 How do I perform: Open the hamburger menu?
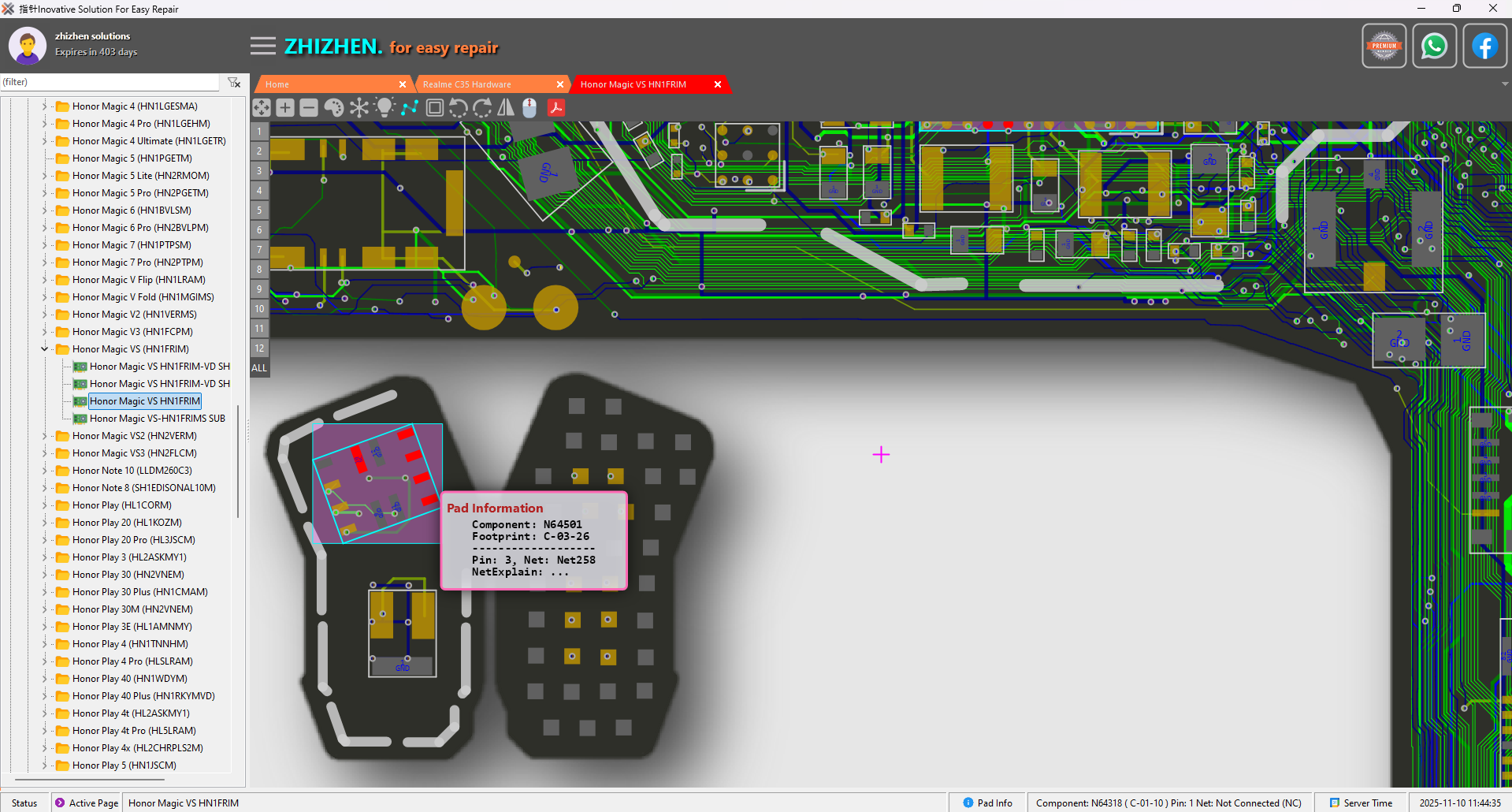263,46
